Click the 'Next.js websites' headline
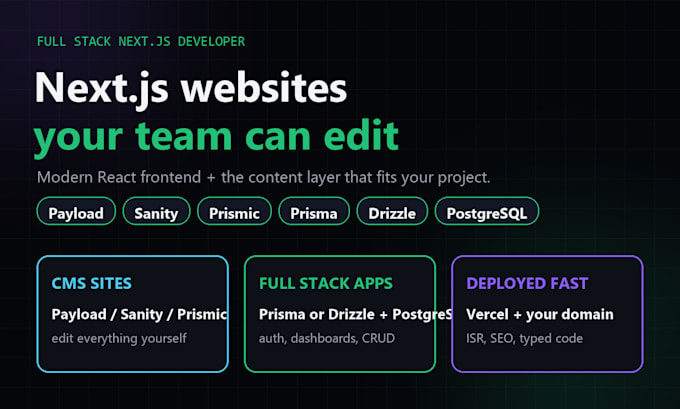The width and height of the screenshot is (680, 409). coord(191,88)
